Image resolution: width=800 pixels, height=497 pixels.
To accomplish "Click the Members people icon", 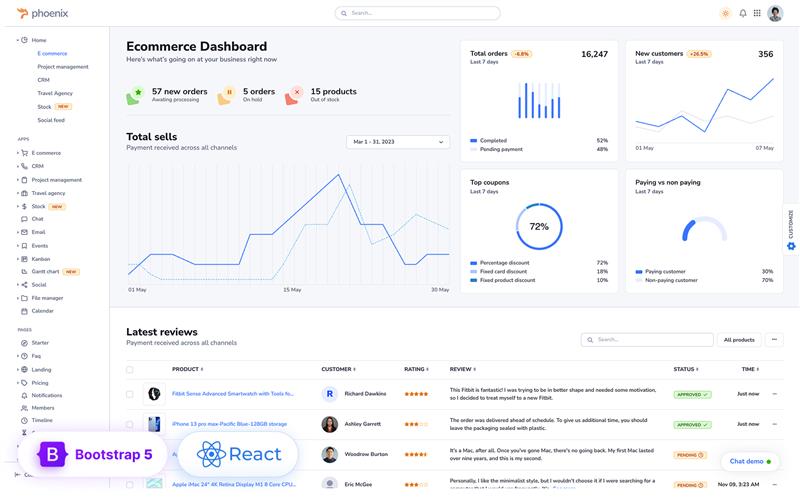I will point(24,408).
